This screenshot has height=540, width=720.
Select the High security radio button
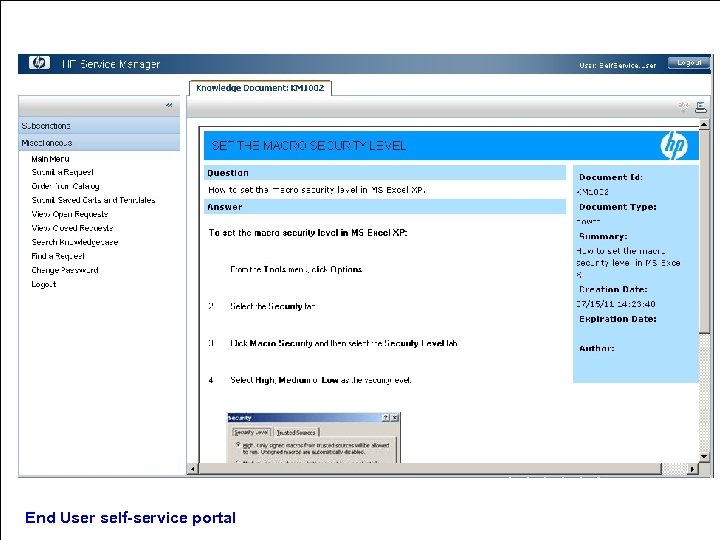point(238,444)
